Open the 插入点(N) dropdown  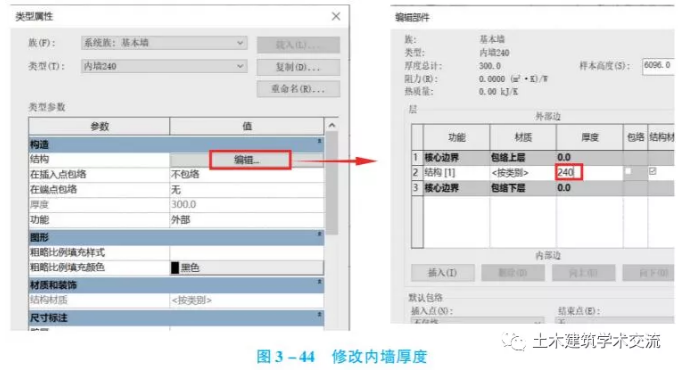477,321
